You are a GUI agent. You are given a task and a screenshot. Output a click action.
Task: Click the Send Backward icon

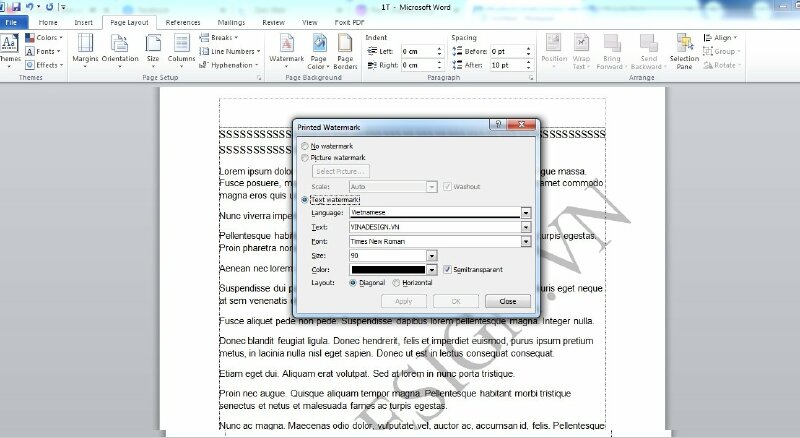point(648,50)
